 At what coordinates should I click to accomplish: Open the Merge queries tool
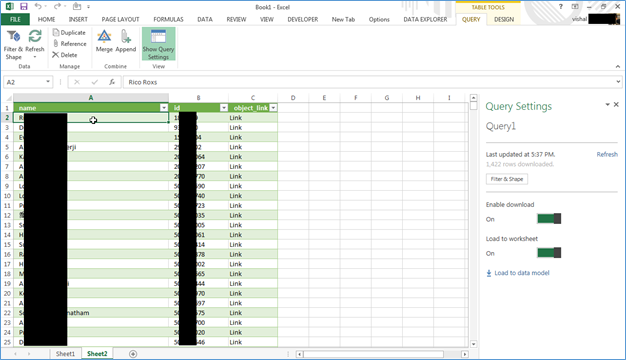coord(104,41)
